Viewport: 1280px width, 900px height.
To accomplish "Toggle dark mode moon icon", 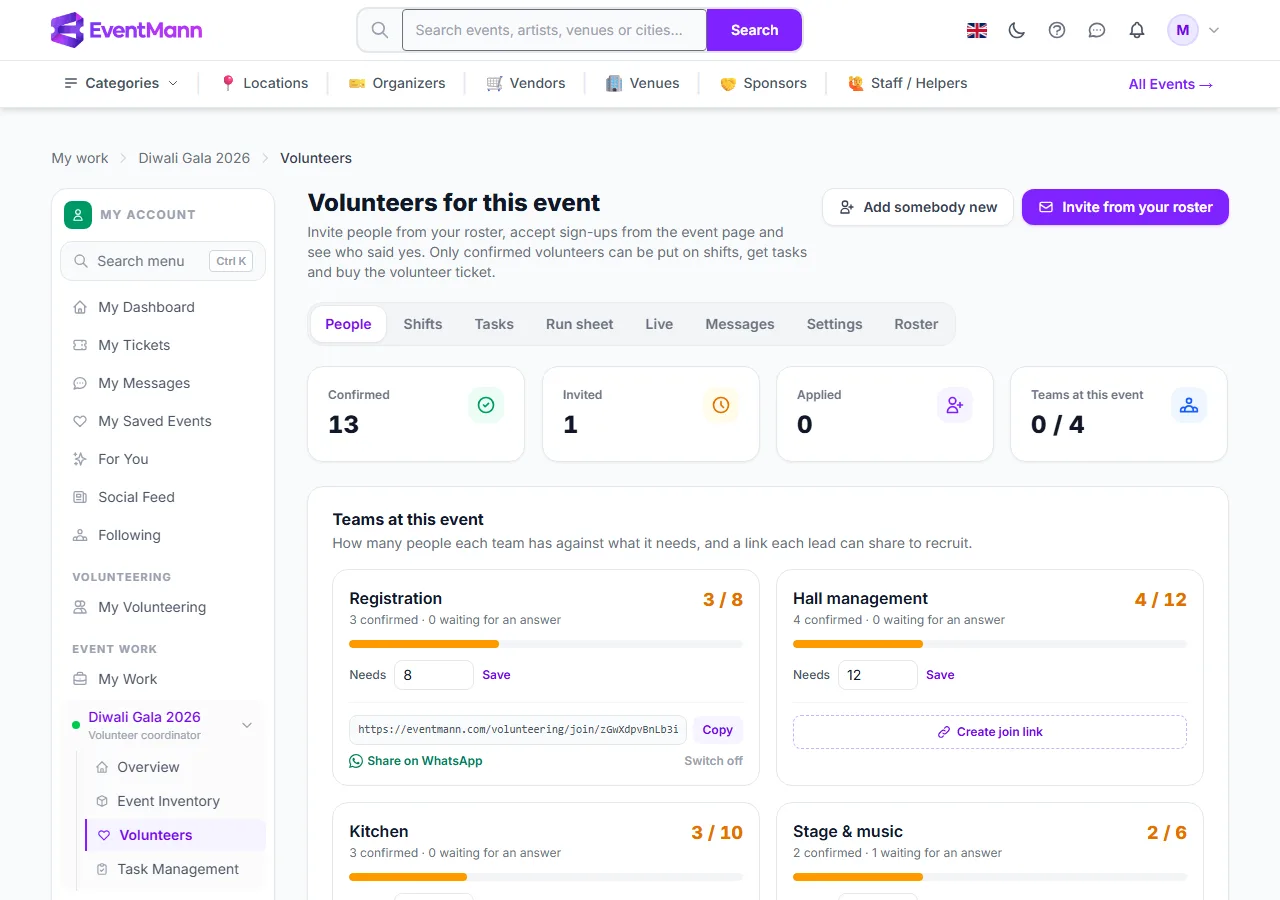I will pos(1017,30).
